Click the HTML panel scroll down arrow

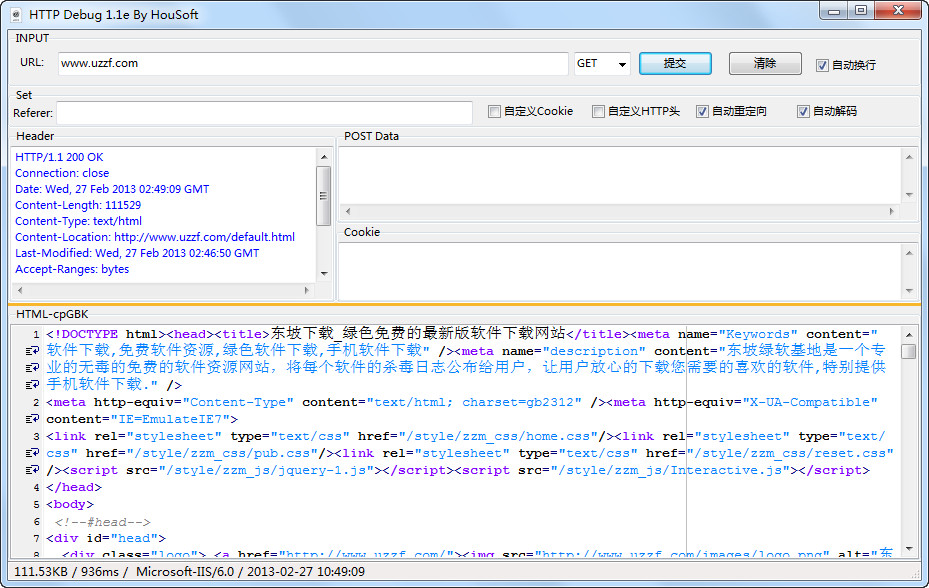[x=909, y=549]
